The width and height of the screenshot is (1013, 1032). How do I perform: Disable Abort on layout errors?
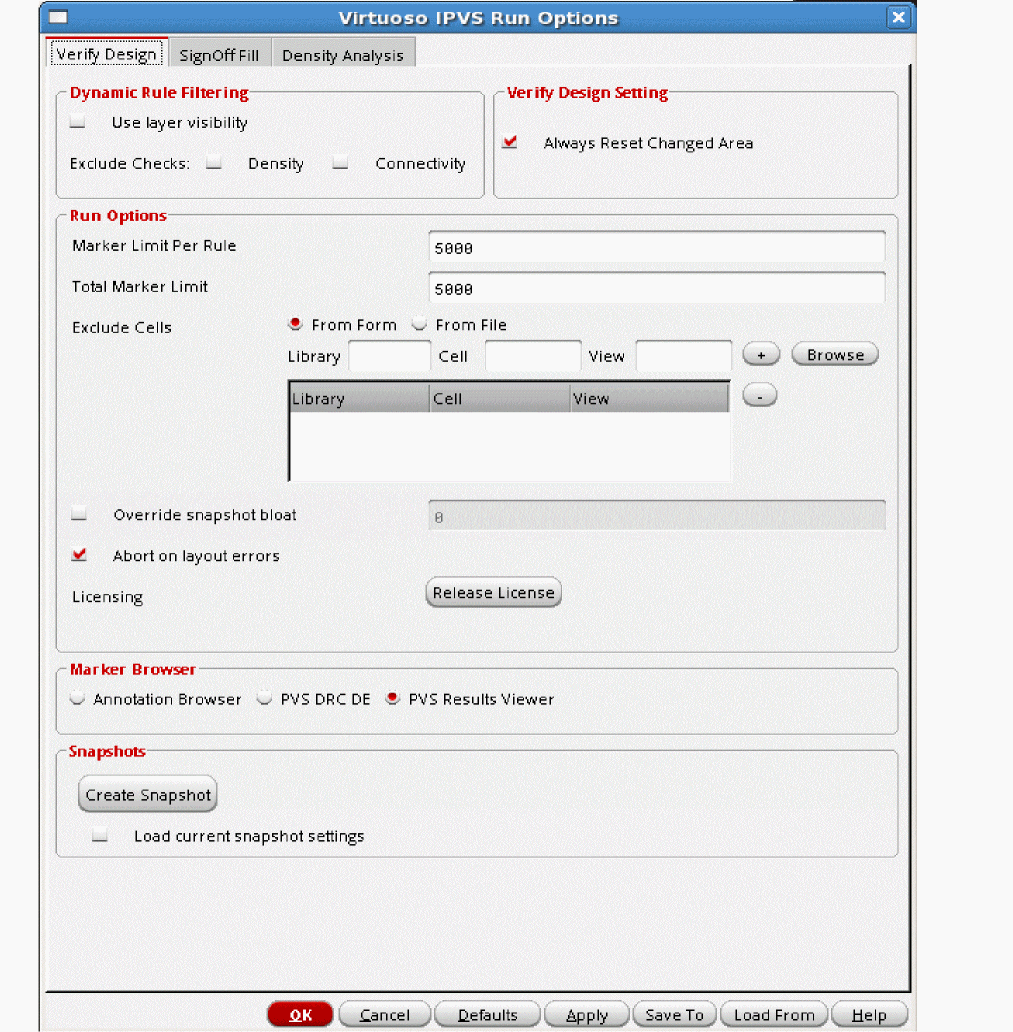coord(79,556)
